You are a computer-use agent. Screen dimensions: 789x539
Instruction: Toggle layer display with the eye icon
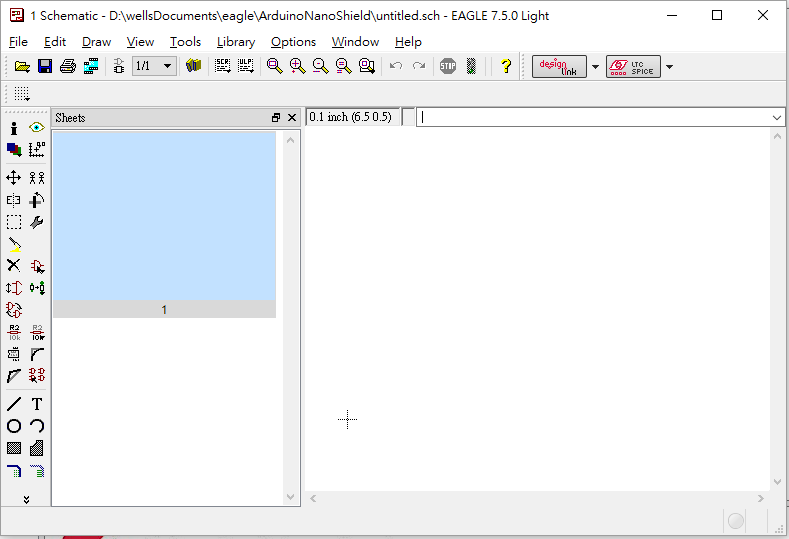tap(37, 128)
